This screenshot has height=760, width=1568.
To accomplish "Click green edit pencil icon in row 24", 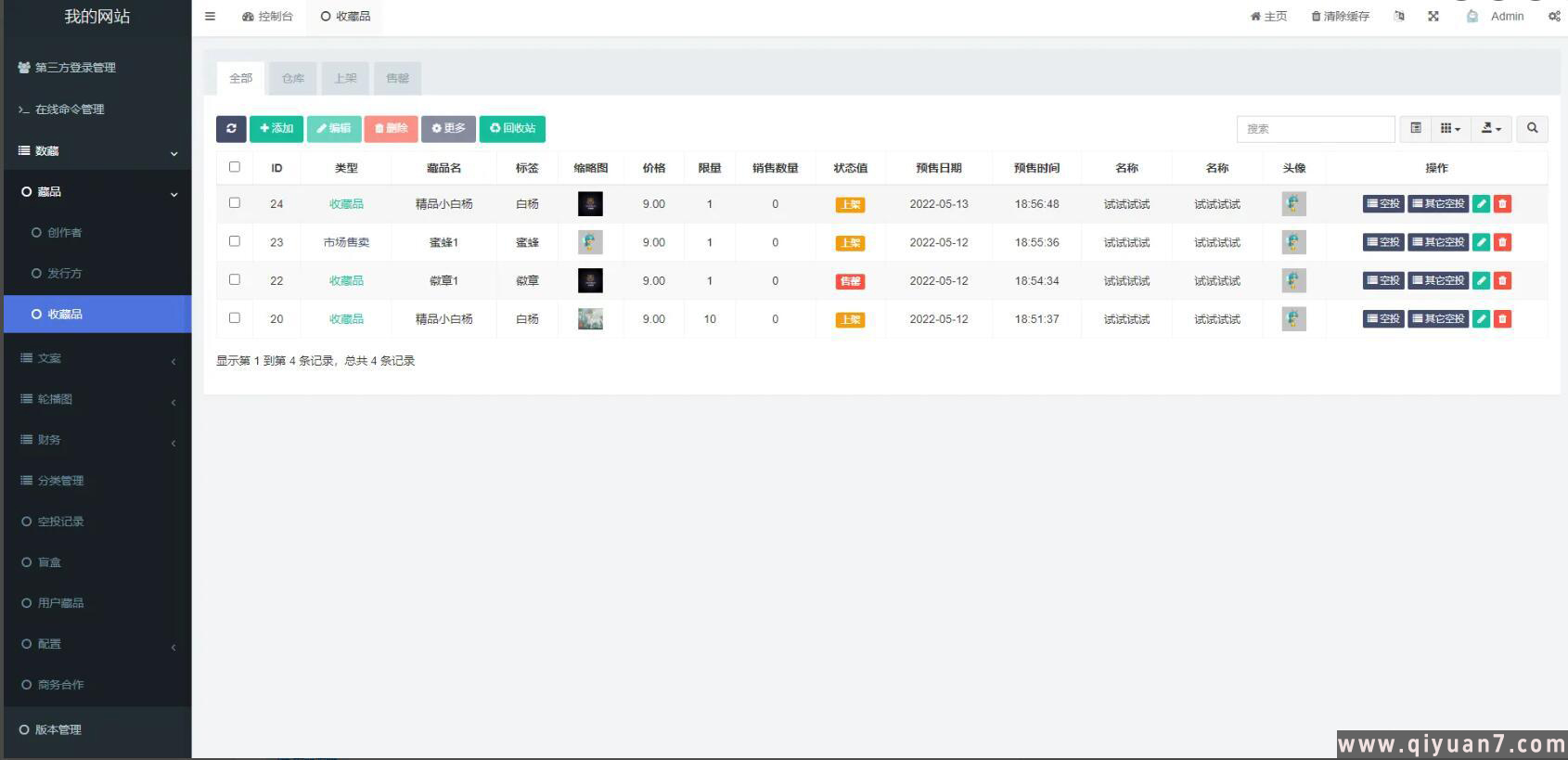I will pyautogui.click(x=1481, y=204).
